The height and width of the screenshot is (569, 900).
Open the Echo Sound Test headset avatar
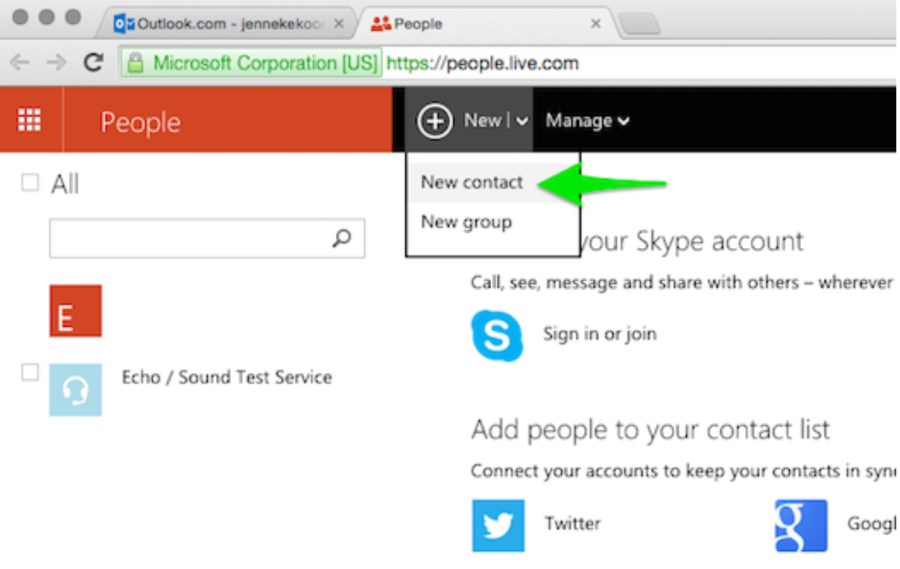(x=75, y=390)
